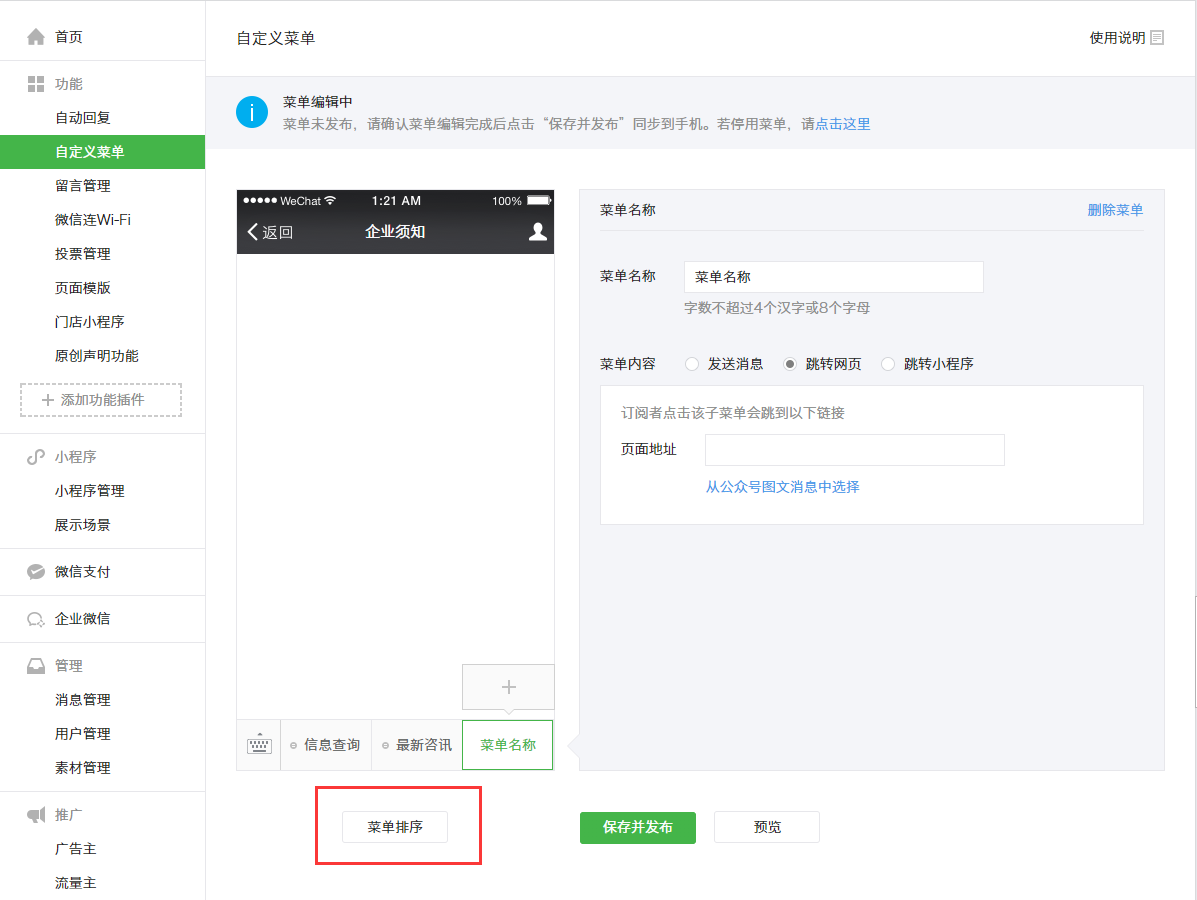The image size is (1197, 900).
Task: Click the 小程序 section header
Action: (76, 456)
